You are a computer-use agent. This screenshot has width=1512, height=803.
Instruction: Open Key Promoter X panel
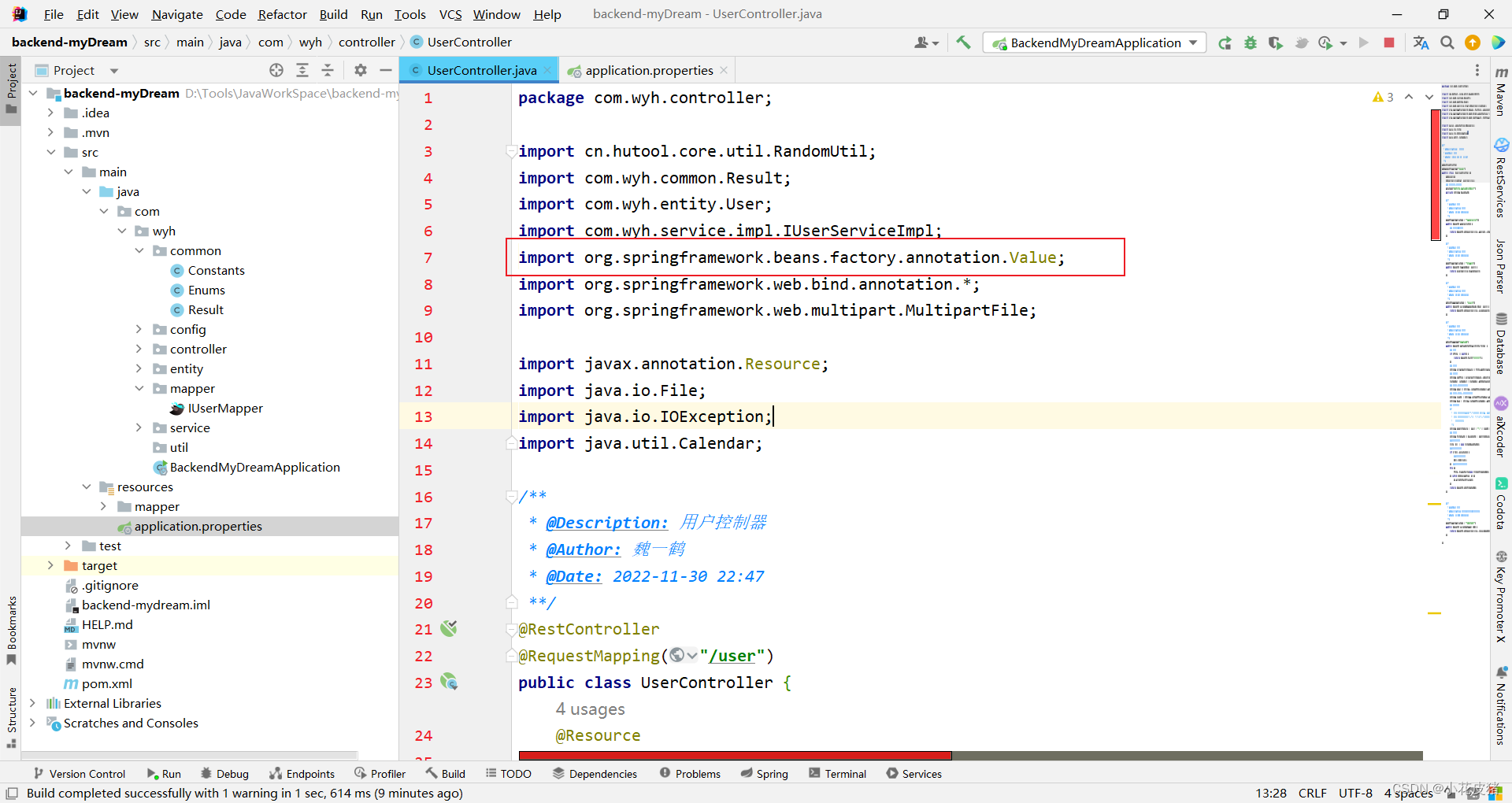(x=1501, y=597)
